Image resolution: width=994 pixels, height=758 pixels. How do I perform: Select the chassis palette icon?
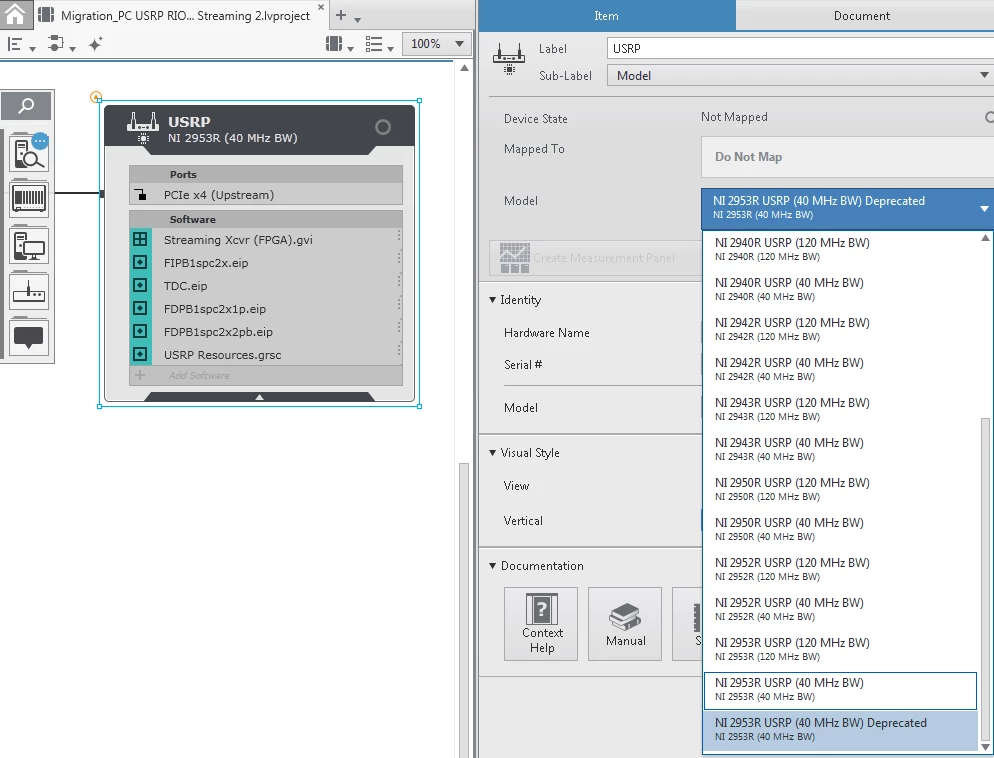[29, 198]
